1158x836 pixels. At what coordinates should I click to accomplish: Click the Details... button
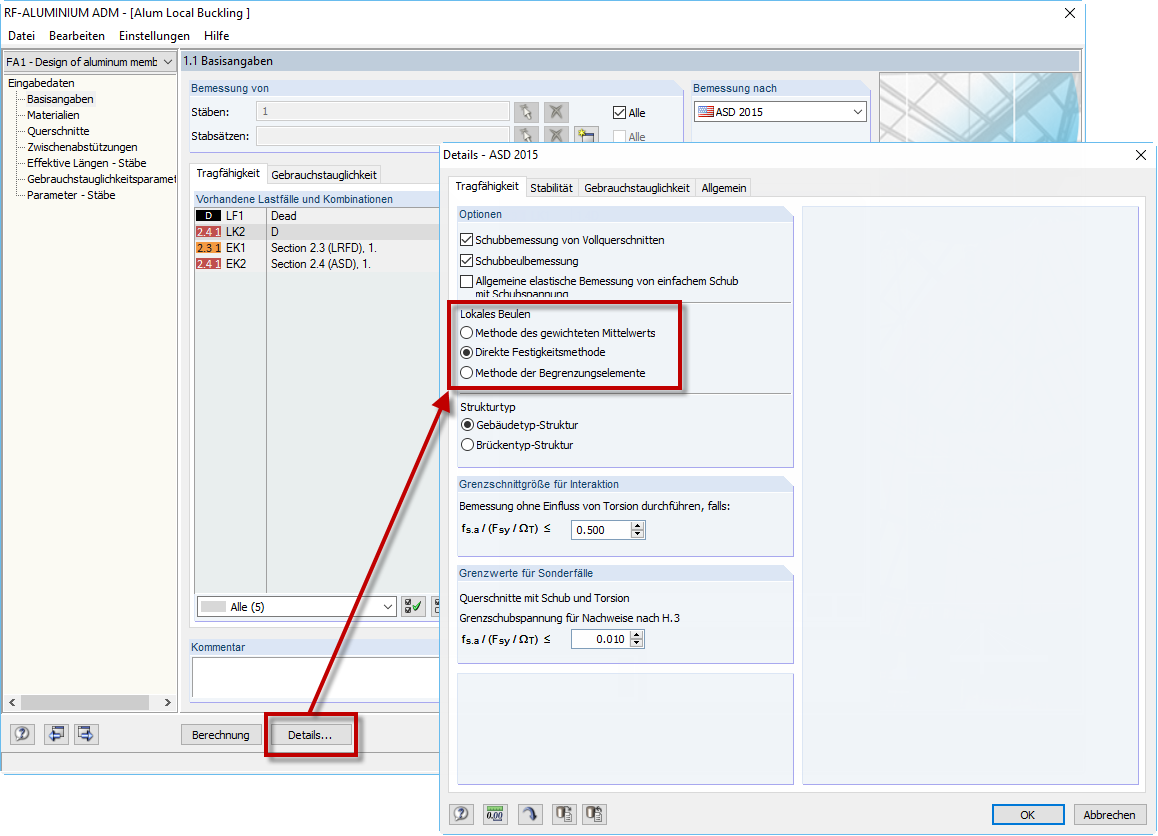(310, 735)
